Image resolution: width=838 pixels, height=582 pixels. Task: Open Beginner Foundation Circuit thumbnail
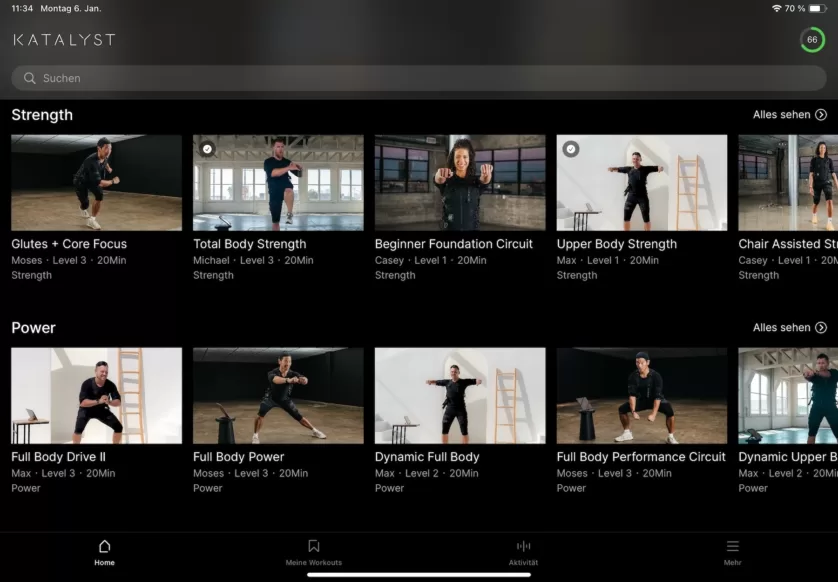point(460,183)
